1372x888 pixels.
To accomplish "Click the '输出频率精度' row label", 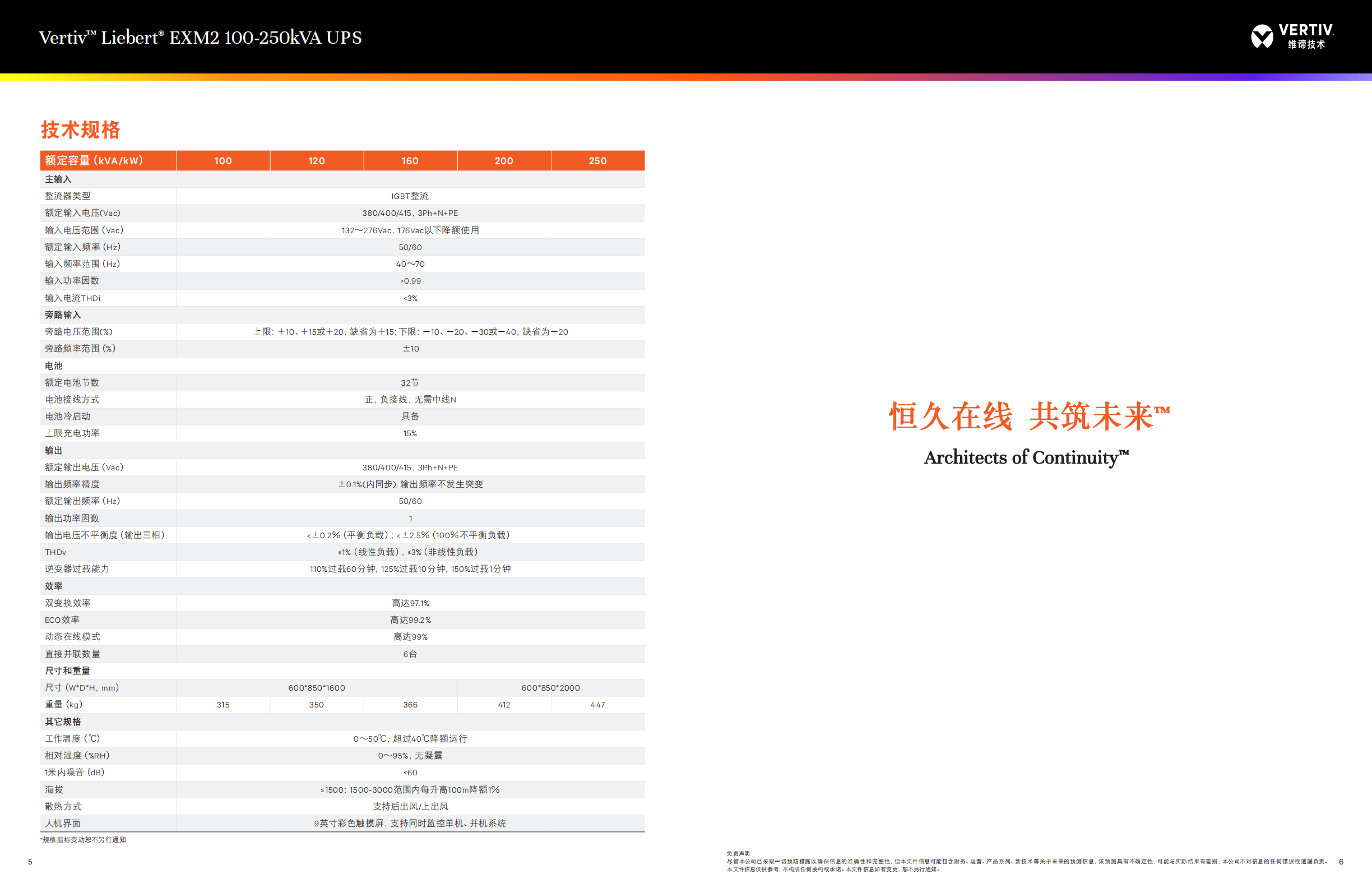I will click(x=72, y=484).
